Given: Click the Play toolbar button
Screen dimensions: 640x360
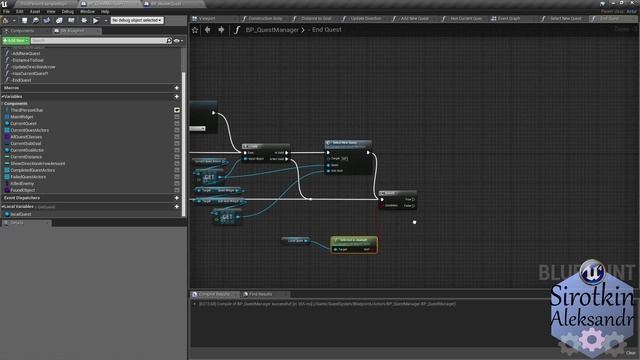Looking at the screenshot, I should 96,20.
